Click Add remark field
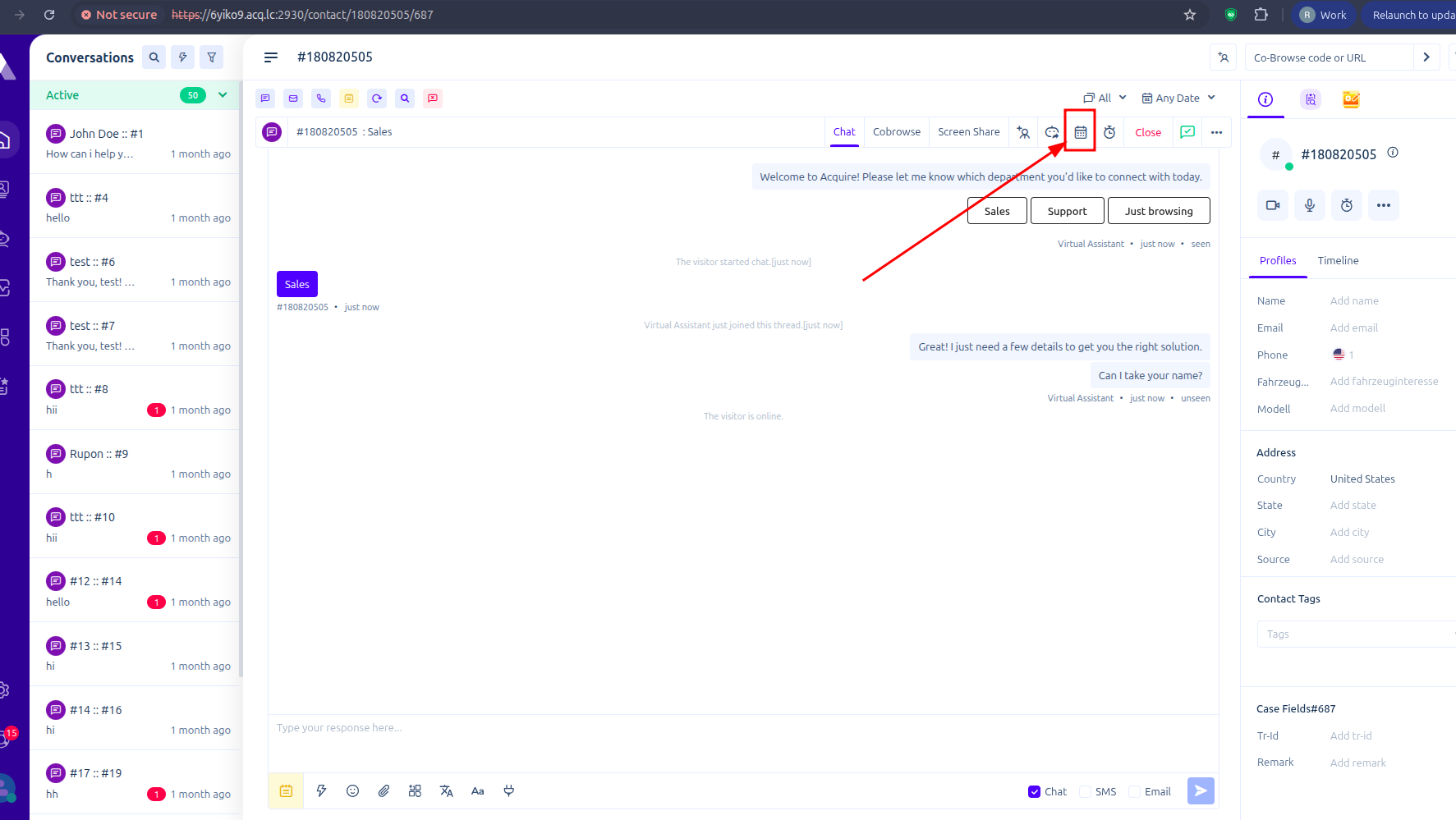 pyautogui.click(x=1357, y=763)
